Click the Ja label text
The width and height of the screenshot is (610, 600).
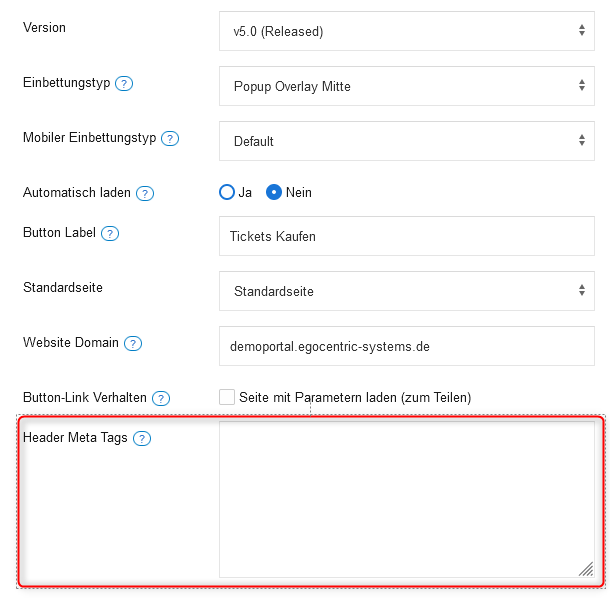tap(245, 192)
